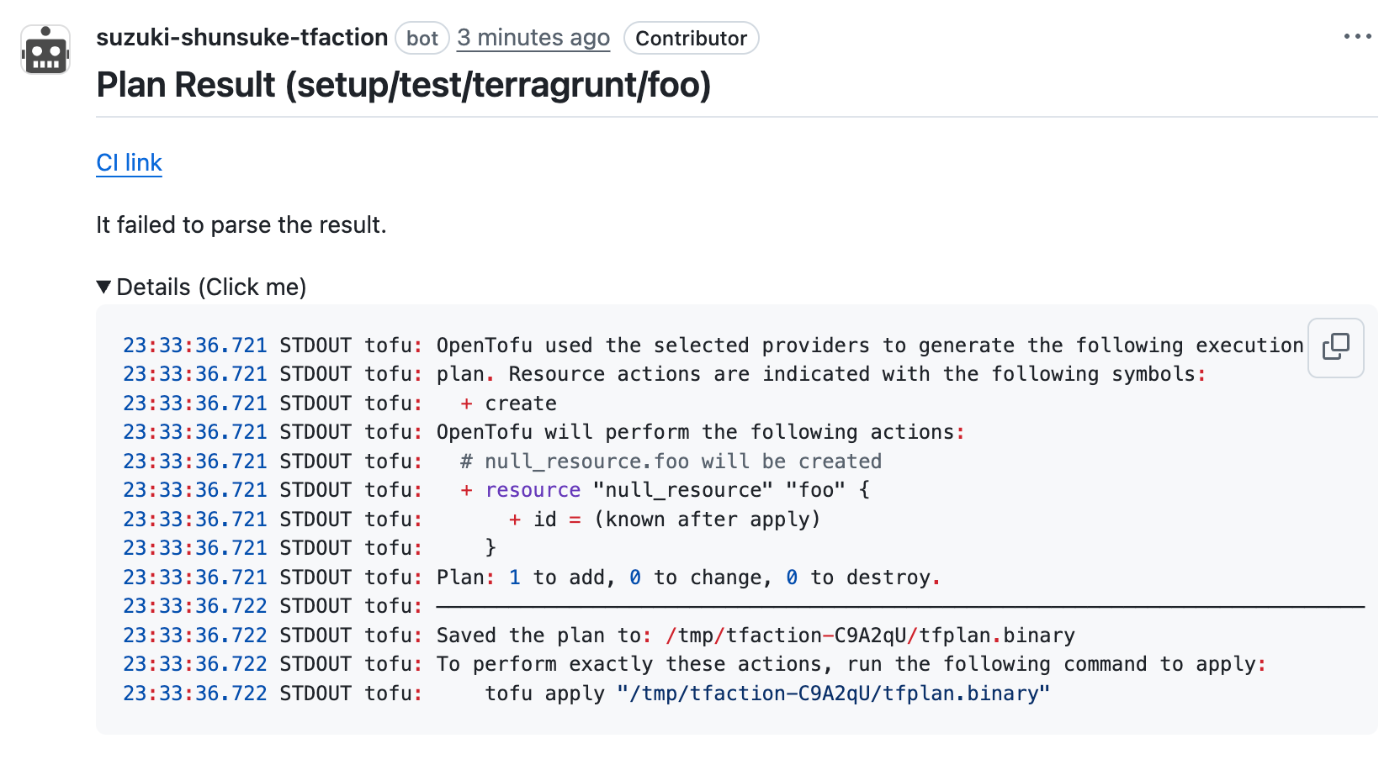Open the CI link
This screenshot has width=1400, height=770.
129,163
